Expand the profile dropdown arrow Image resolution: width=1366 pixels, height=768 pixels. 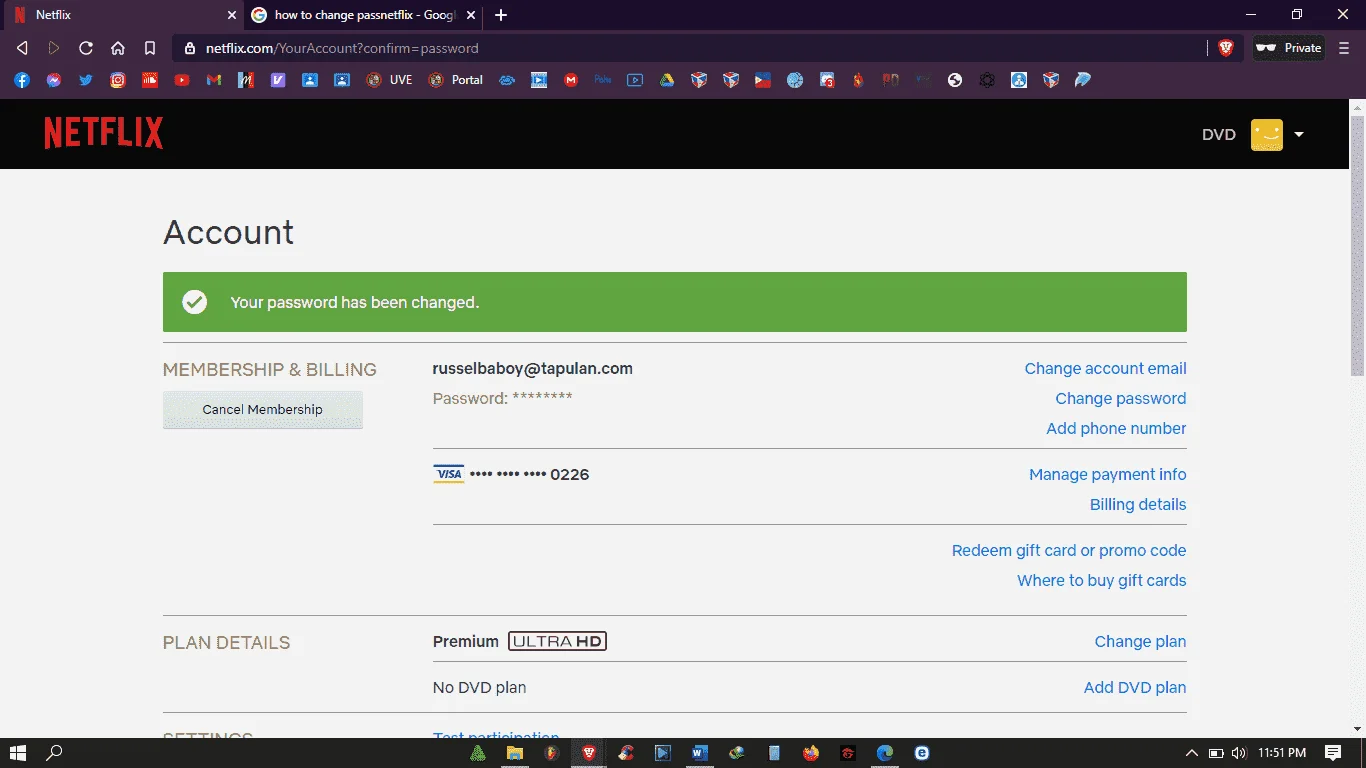click(1299, 135)
